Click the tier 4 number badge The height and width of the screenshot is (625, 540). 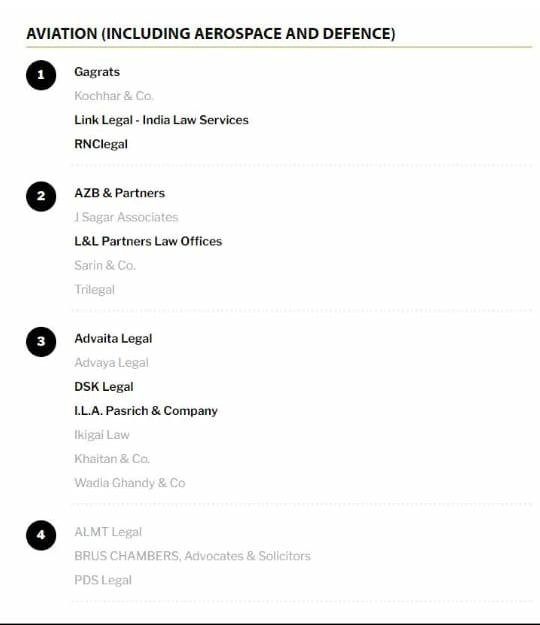(x=41, y=535)
